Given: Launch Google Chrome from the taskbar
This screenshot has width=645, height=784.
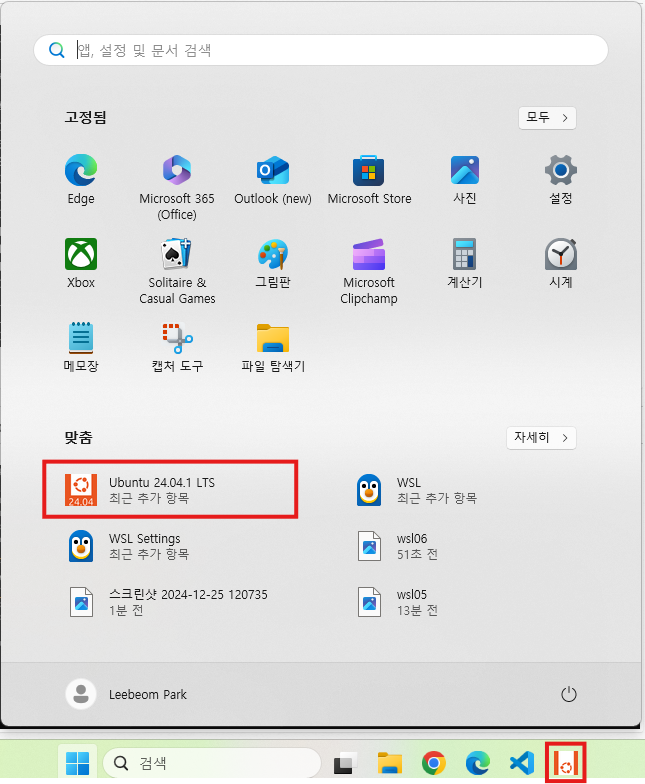Looking at the screenshot, I should pos(434,763).
